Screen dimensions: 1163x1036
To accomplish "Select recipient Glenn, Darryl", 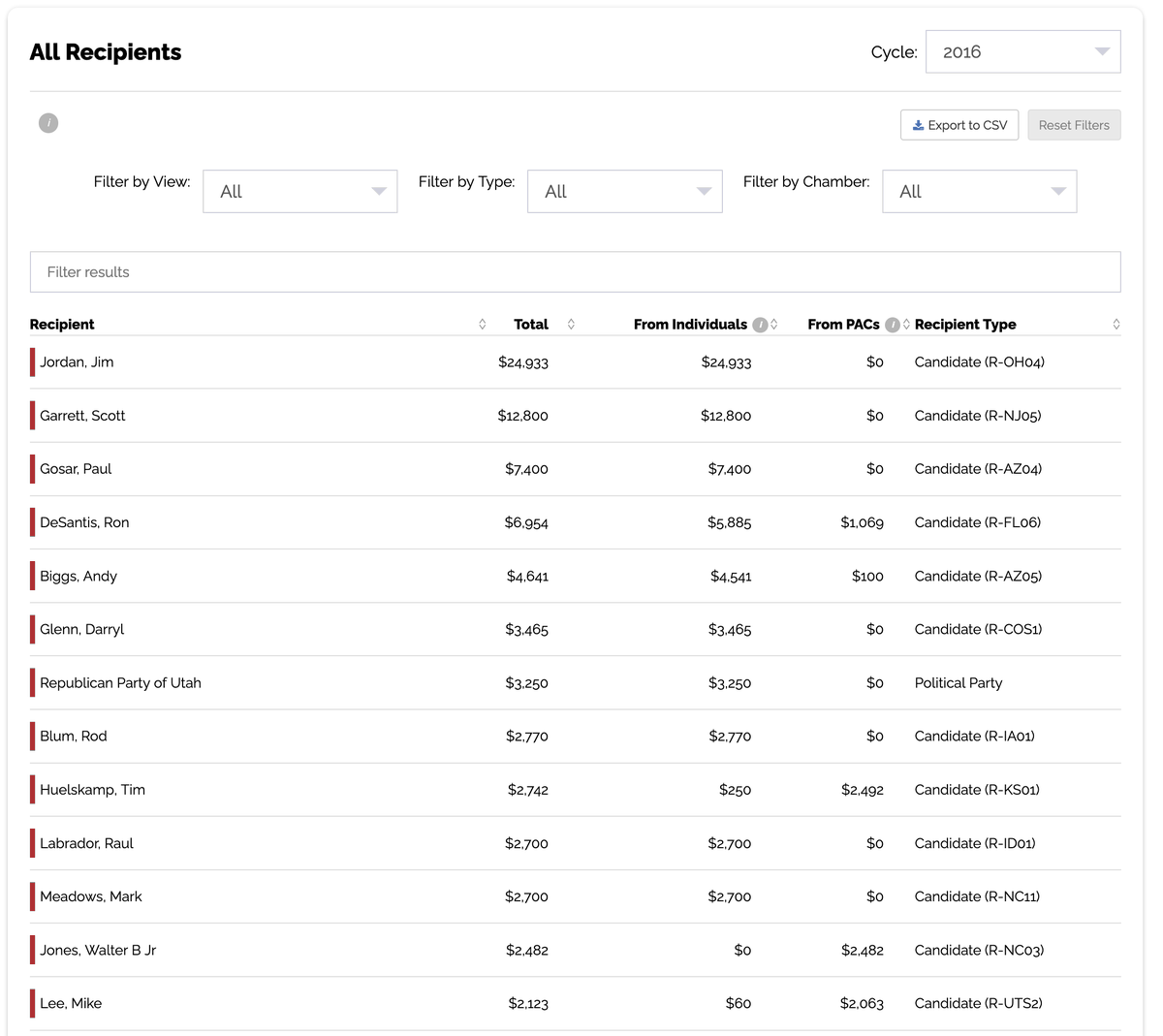I will (82, 630).
